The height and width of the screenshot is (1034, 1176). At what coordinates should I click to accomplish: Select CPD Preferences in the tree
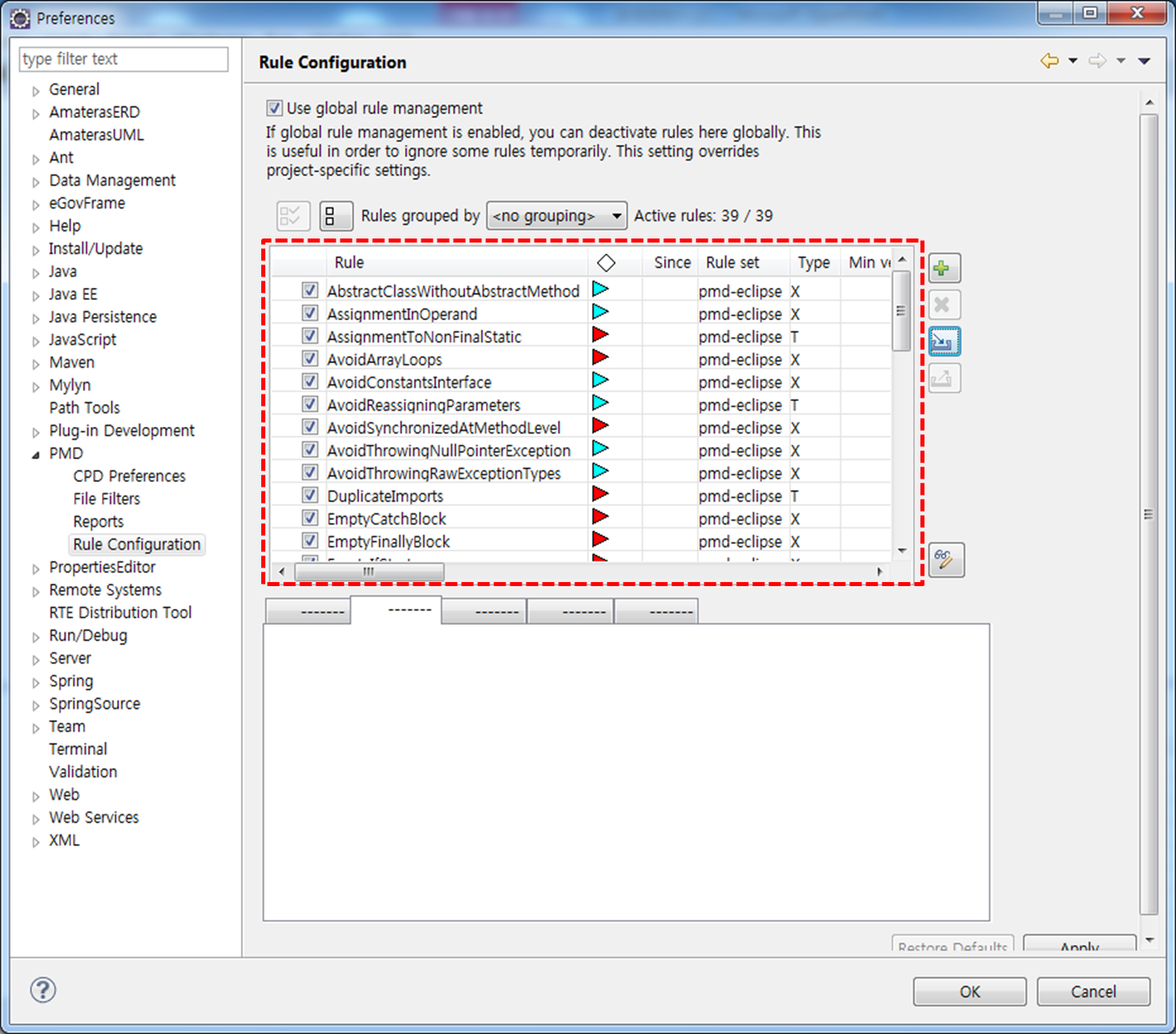coord(129,476)
